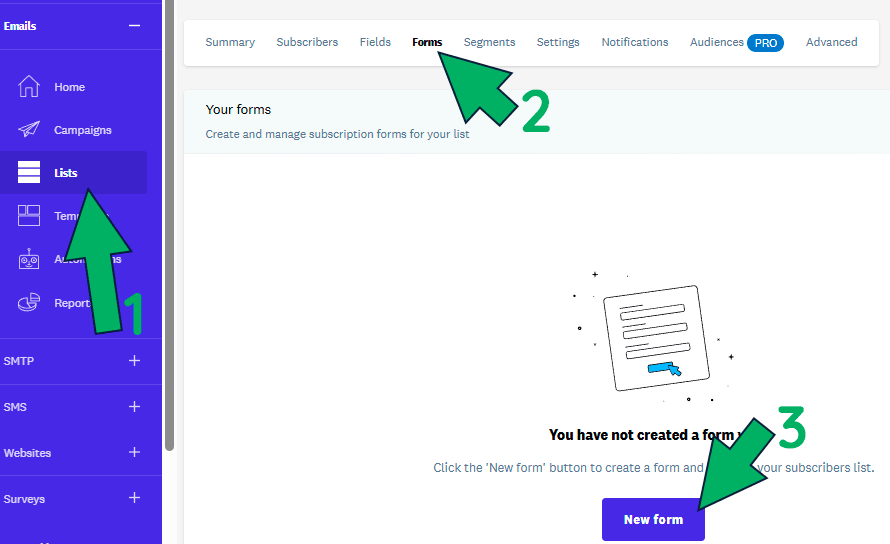Click the Lists stacked bars icon
The height and width of the screenshot is (544, 890).
(x=29, y=173)
